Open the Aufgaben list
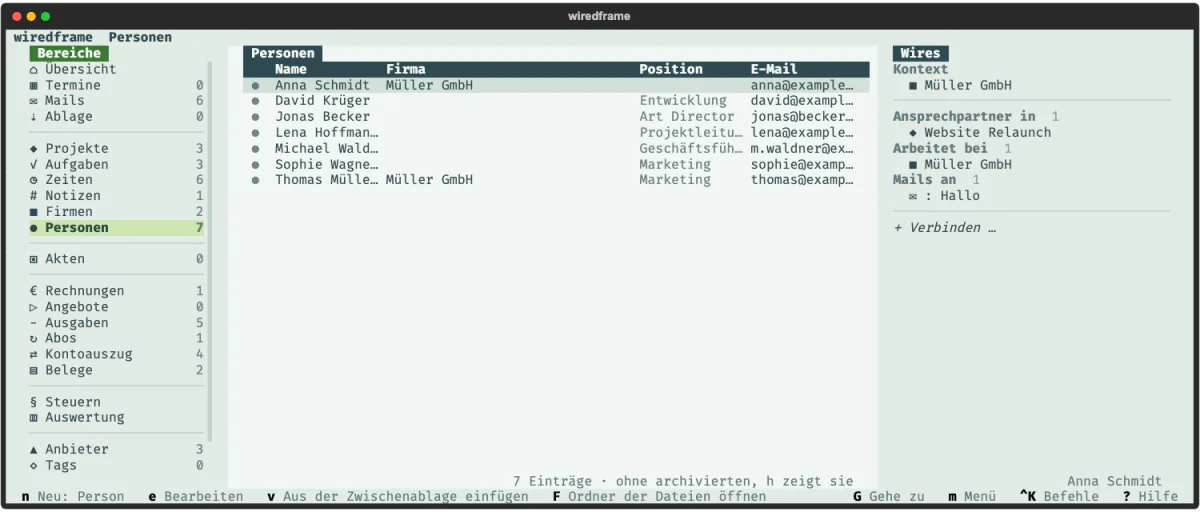 pos(117,164)
